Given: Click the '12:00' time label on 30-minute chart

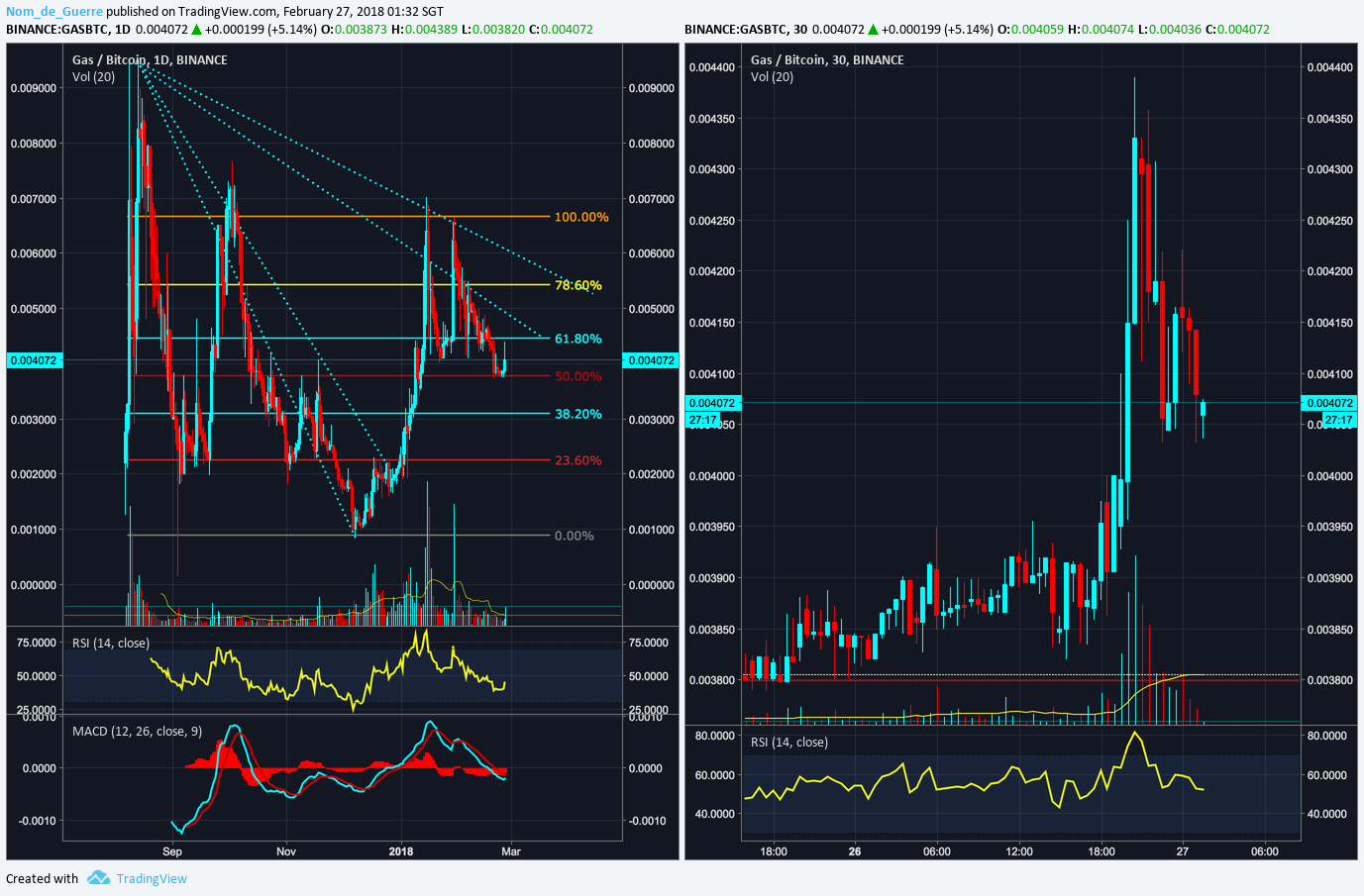Looking at the screenshot, I should 1019,851.
